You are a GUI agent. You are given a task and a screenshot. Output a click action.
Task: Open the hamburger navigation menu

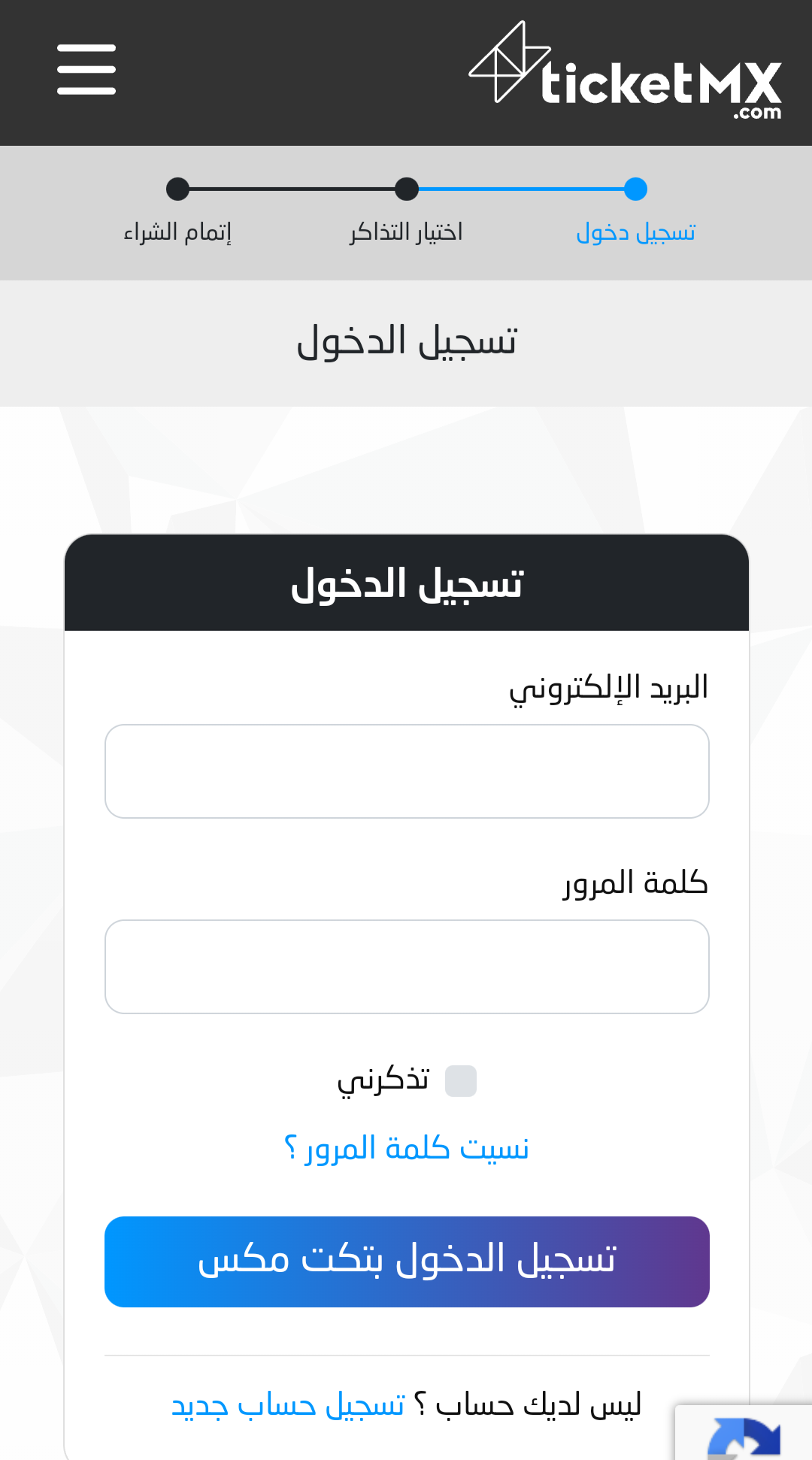(86, 69)
